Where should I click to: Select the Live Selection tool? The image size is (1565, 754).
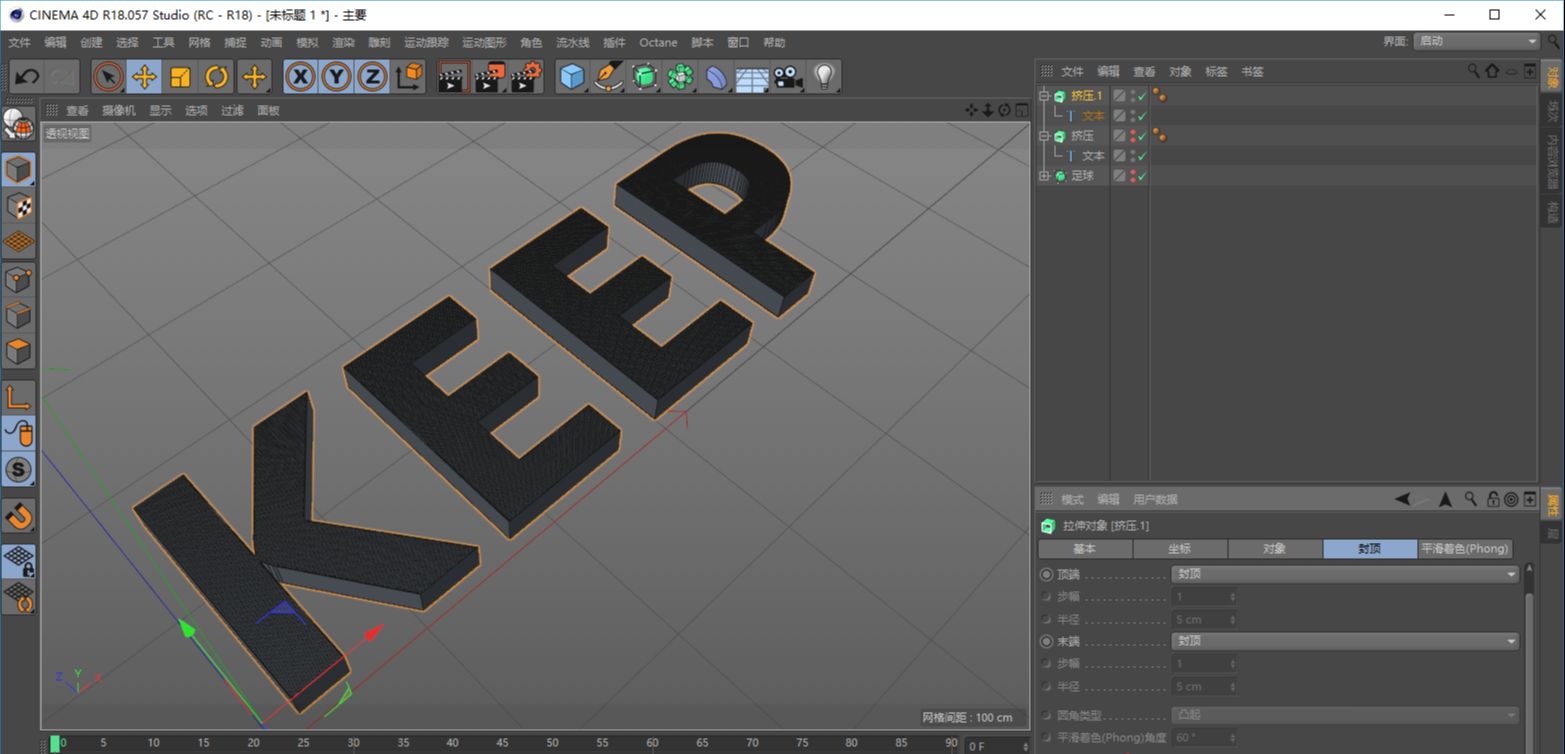coord(108,76)
